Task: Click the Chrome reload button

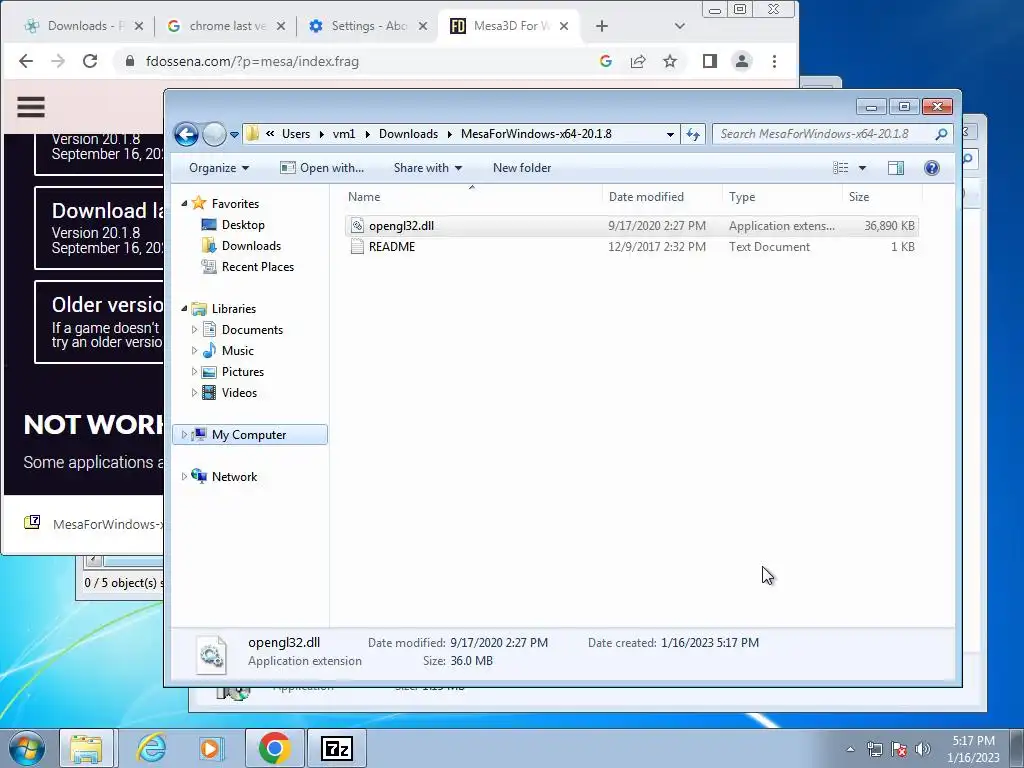Action: point(90,61)
